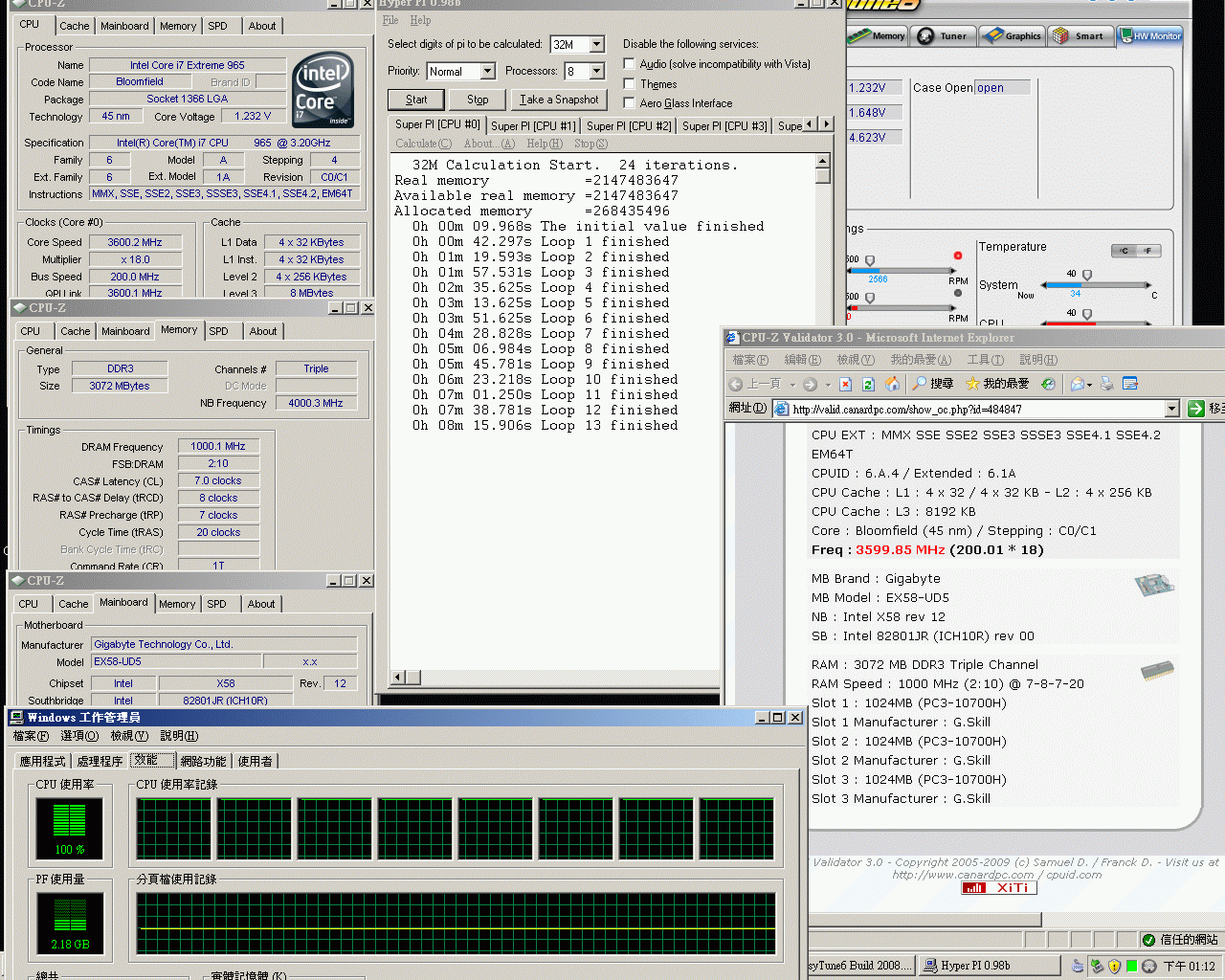Viewport: 1225px width, 980px height.
Task: Click safely remove hardware tray icon
Action: (x=1097, y=967)
